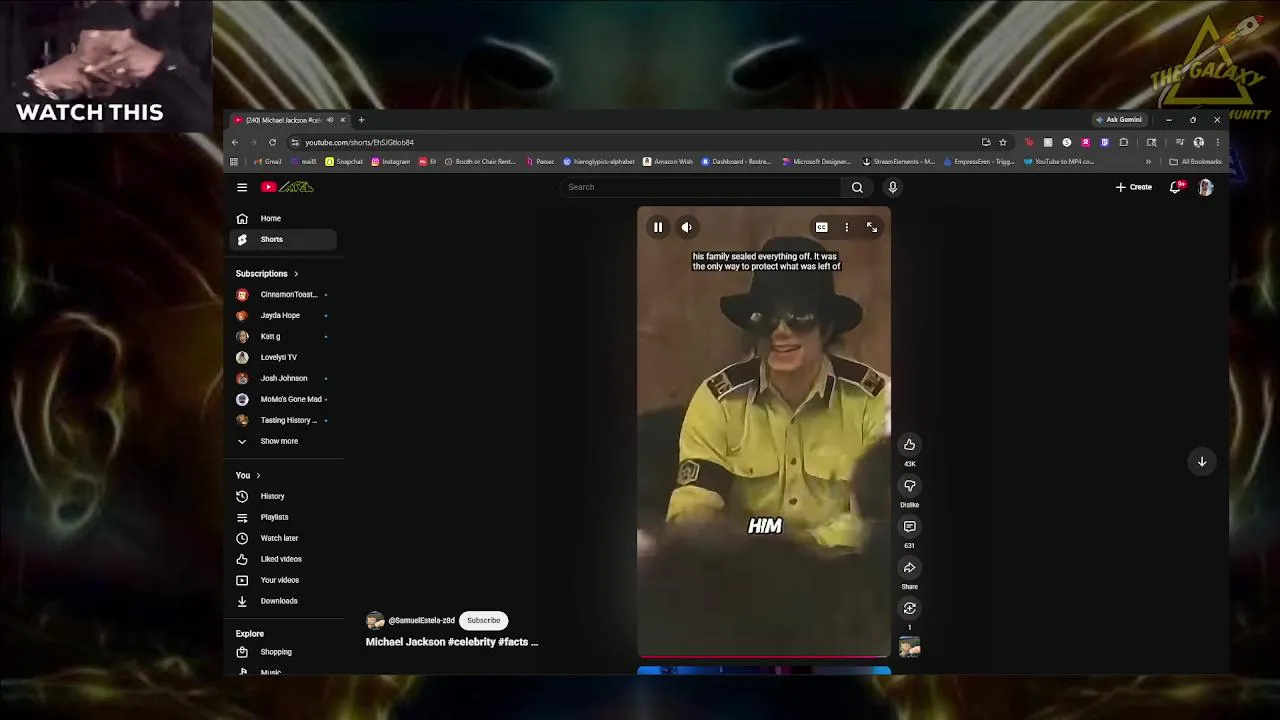
Task: Click the channel avatar beside @SamuelEstela-z8d
Action: point(375,621)
